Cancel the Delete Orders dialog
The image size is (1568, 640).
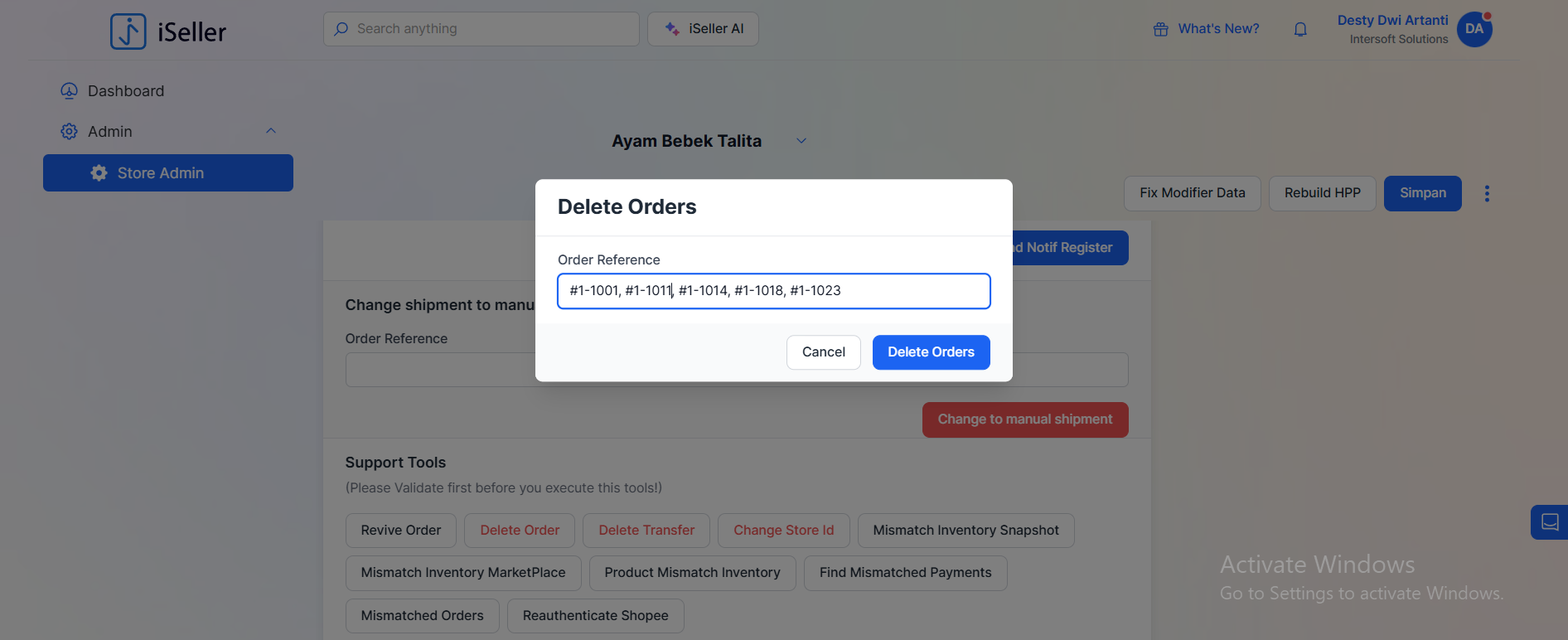(823, 352)
